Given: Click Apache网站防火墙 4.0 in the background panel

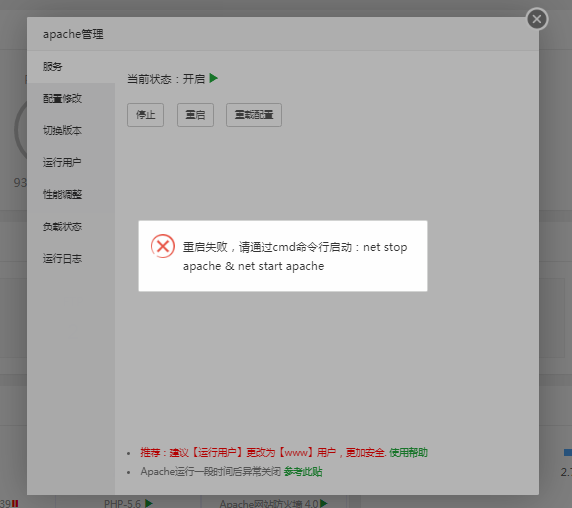Looking at the screenshot, I should pyautogui.click(x=269, y=504).
